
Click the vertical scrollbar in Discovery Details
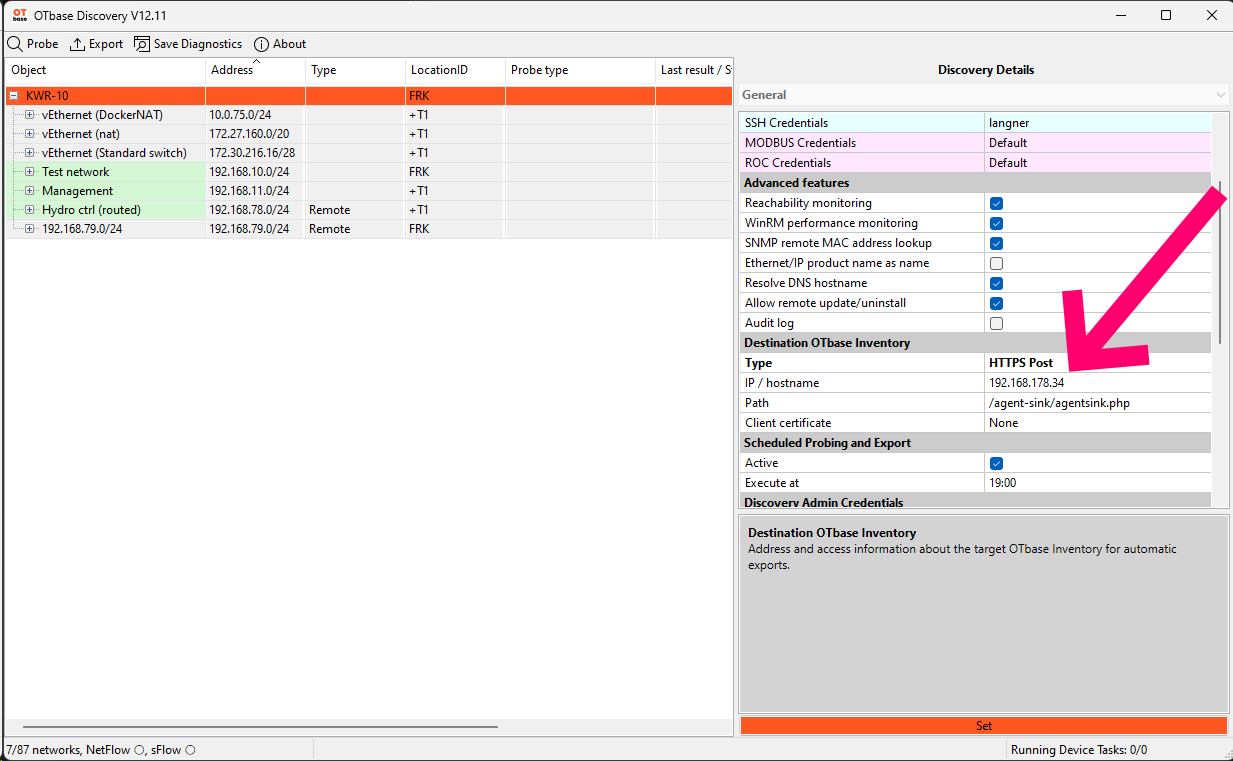click(1220, 260)
